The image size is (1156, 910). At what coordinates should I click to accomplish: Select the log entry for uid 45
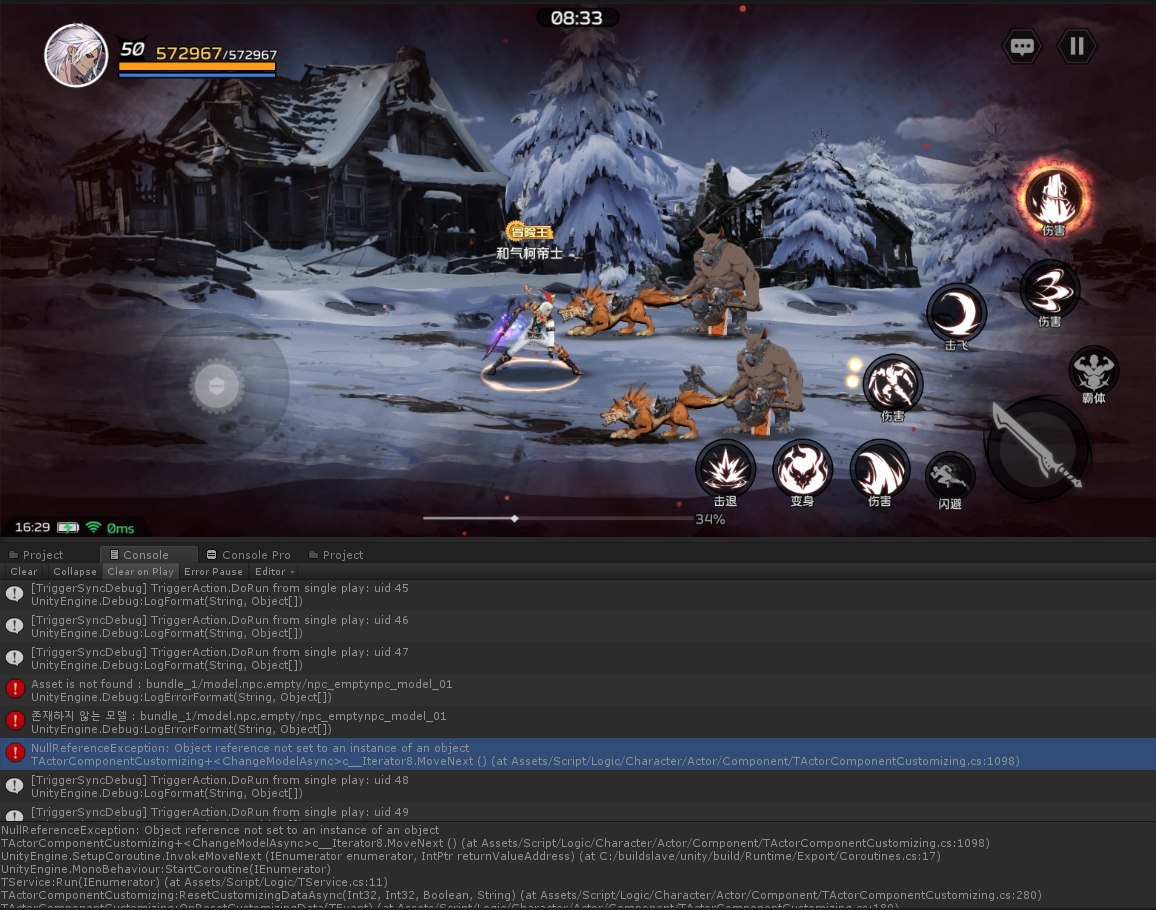[x=578, y=594]
